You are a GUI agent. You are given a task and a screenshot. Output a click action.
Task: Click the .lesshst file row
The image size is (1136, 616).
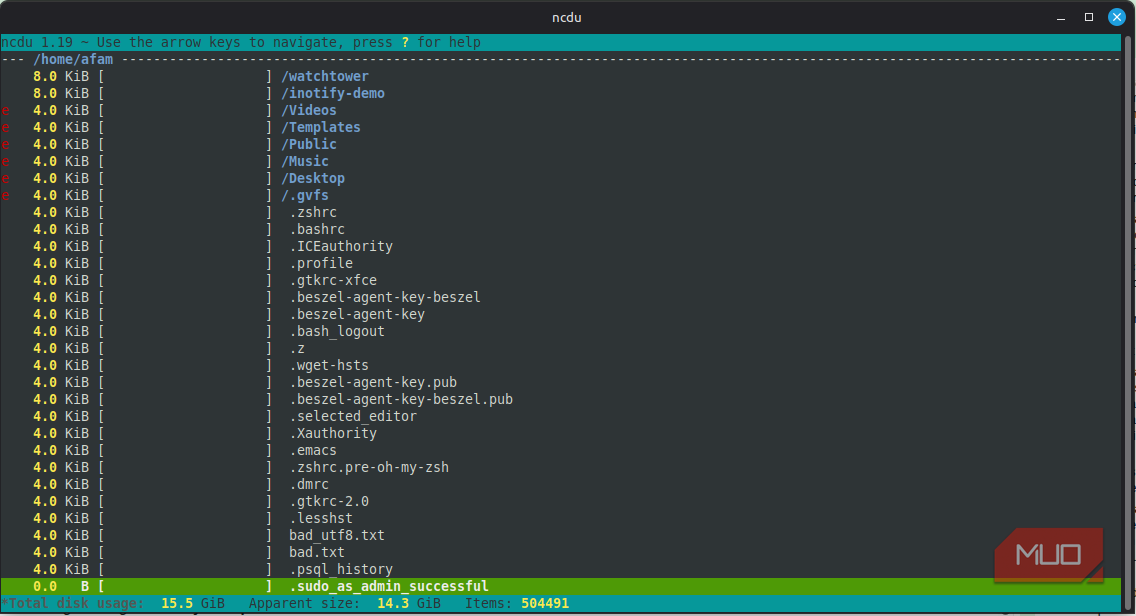[x=561, y=519]
